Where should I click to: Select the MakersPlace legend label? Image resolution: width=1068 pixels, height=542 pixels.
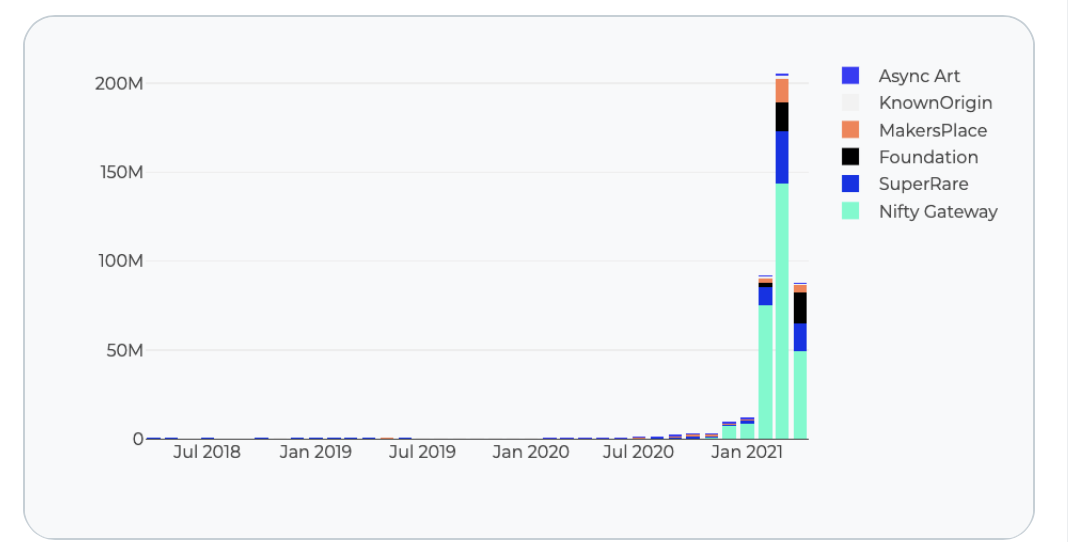(x=932, y=130)
